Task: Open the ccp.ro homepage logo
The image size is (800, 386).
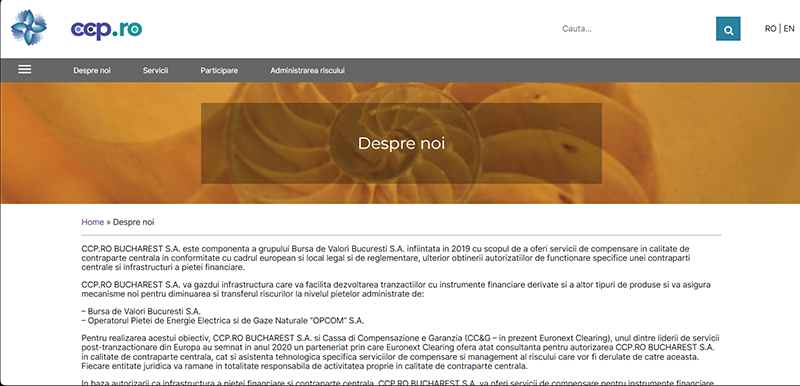Action: 106,29
